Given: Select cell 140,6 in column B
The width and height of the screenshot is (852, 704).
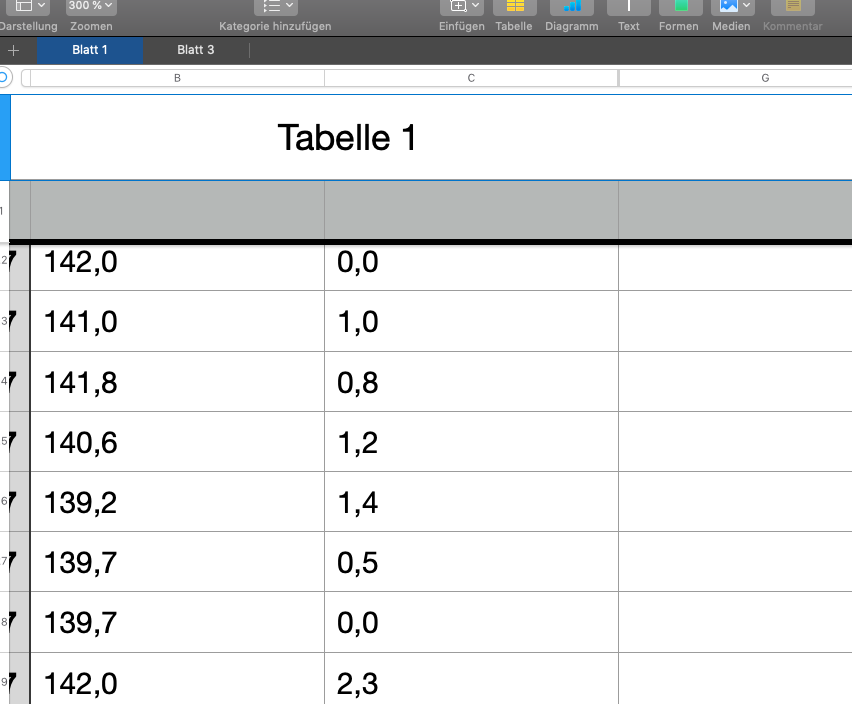Looking at the screenshot, I should pos(178,442).
